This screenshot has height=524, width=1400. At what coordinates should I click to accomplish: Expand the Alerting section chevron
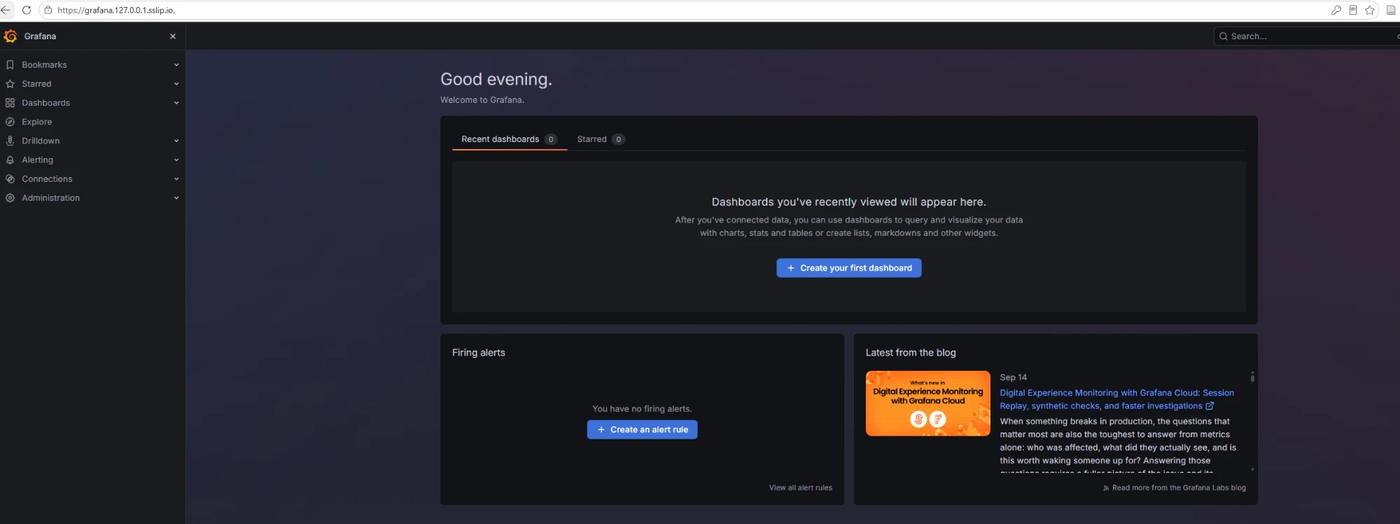(176, 160)
